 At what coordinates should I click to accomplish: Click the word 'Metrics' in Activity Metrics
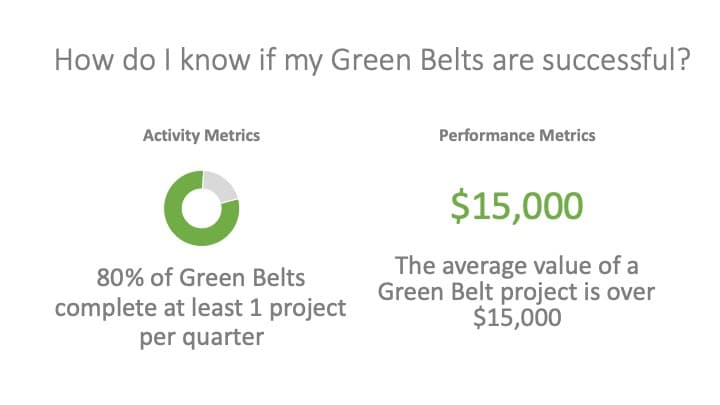[x=232, y=135]
